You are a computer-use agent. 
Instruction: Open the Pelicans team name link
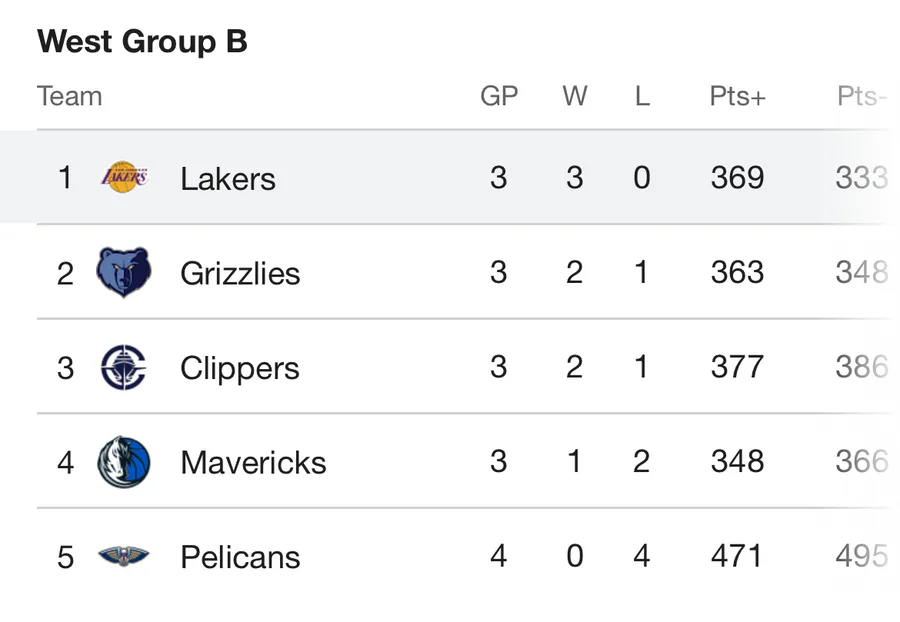(x=240, y=557)
